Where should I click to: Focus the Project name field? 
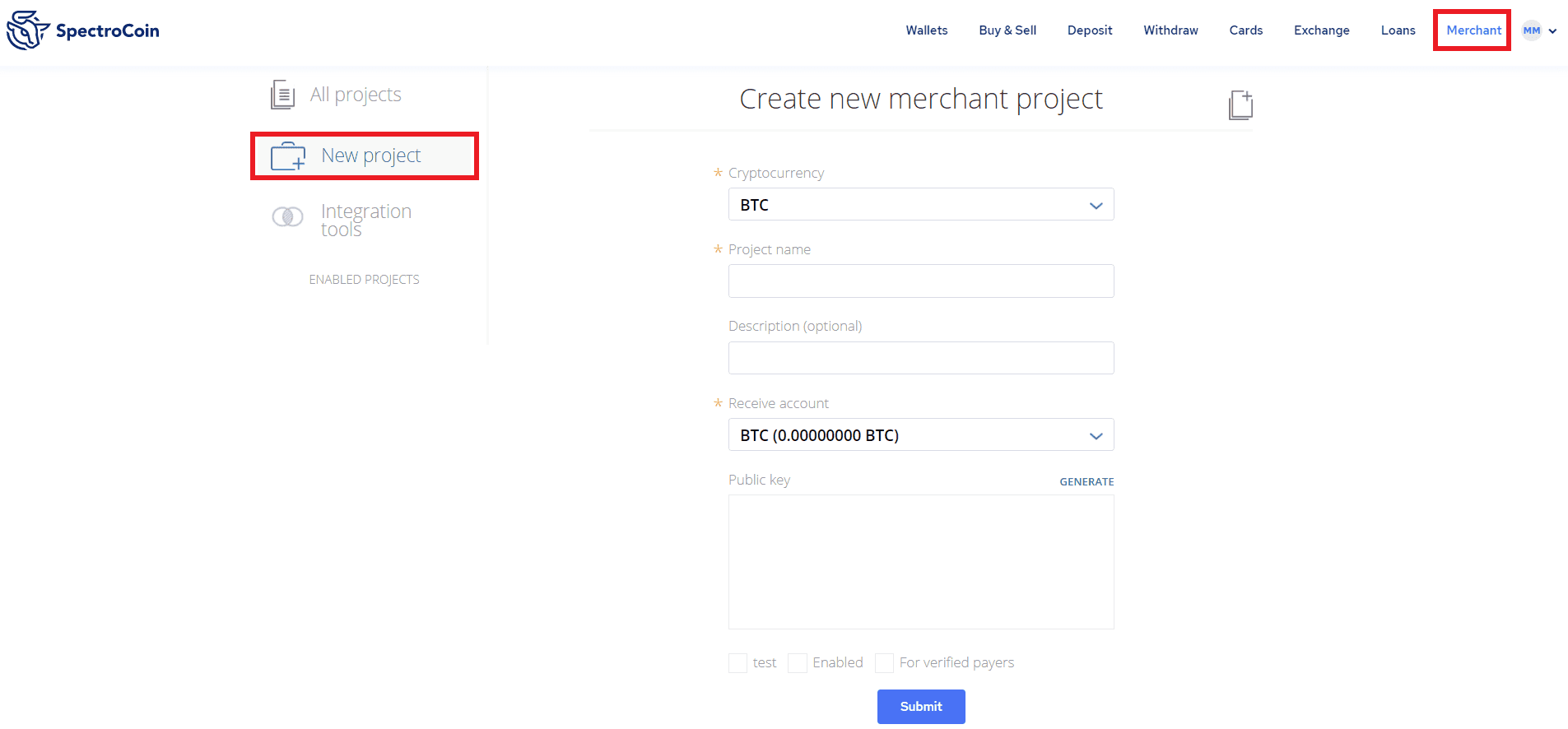(921, 281)
